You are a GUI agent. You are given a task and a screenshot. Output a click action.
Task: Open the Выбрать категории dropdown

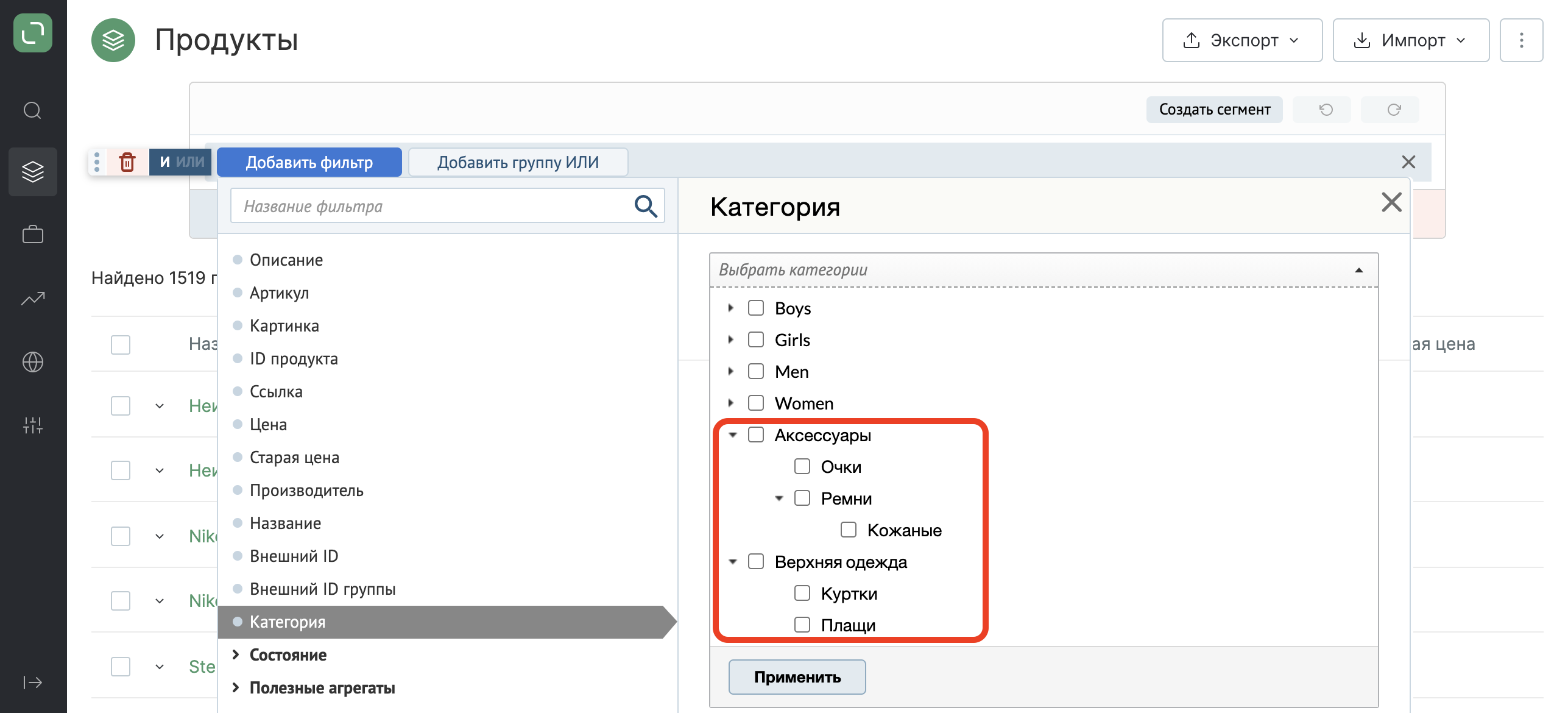[x=1044, y=270]
